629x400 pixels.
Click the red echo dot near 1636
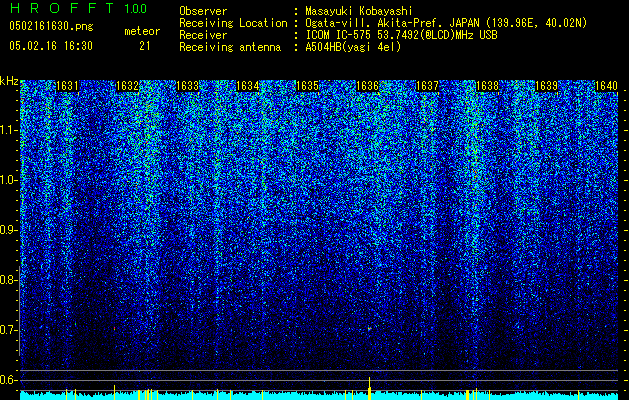[369, 329]
